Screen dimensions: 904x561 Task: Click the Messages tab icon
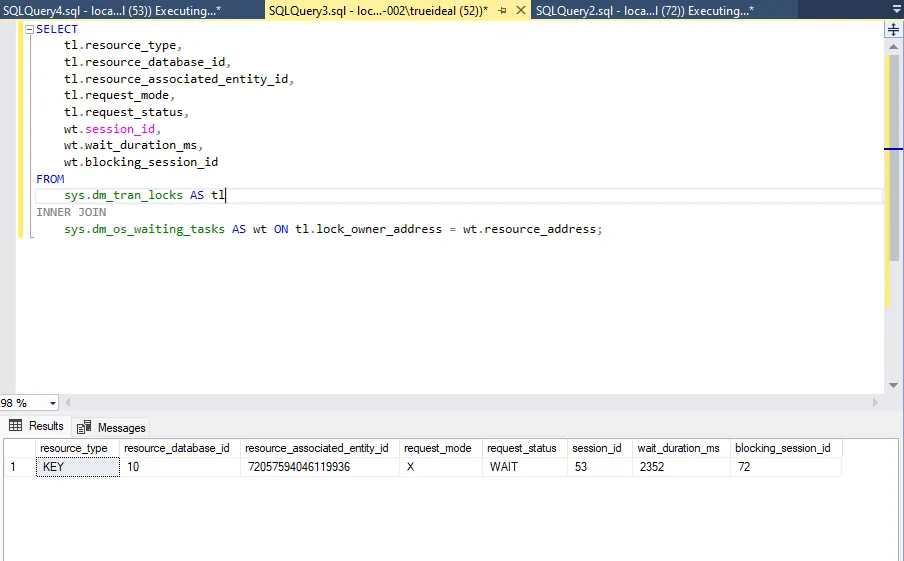tap(84, 427)
